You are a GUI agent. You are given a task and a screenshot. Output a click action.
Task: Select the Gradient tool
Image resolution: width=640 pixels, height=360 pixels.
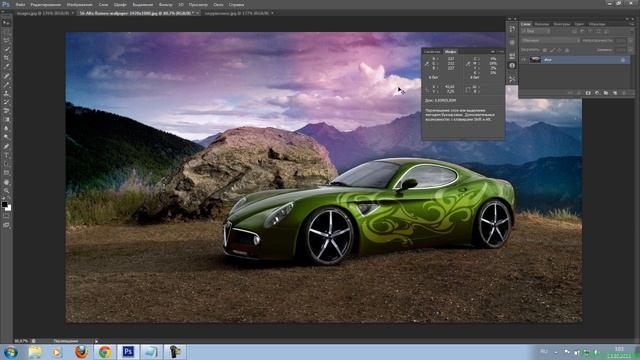pyautogui.click(x=6, y=120)
